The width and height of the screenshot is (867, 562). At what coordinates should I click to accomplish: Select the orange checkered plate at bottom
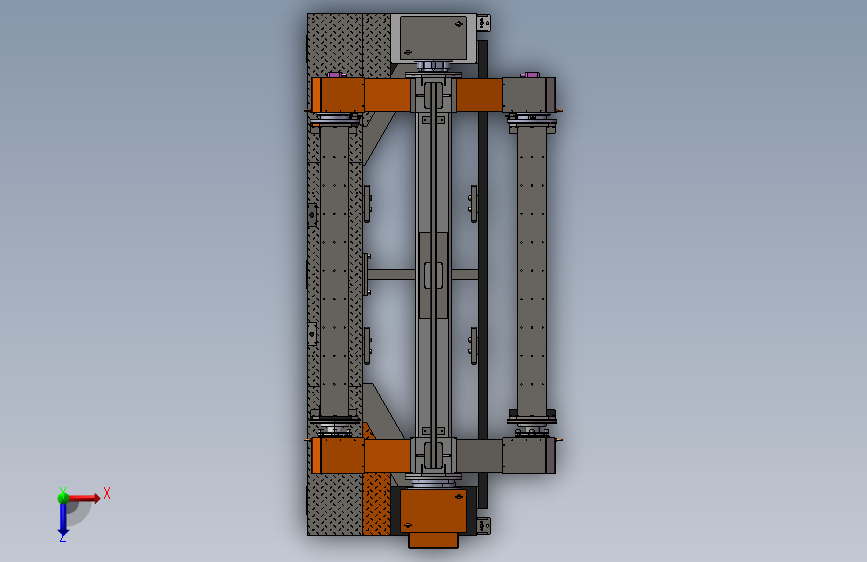(x=377, y=503)
